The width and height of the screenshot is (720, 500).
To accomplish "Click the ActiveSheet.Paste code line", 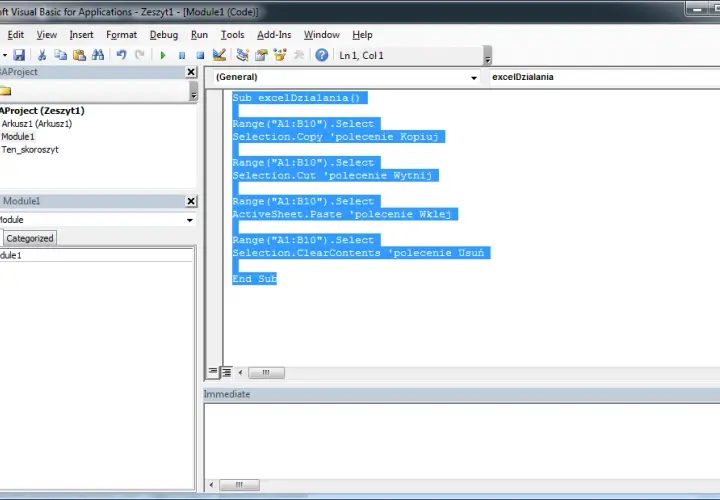I will tap(342, 214).
